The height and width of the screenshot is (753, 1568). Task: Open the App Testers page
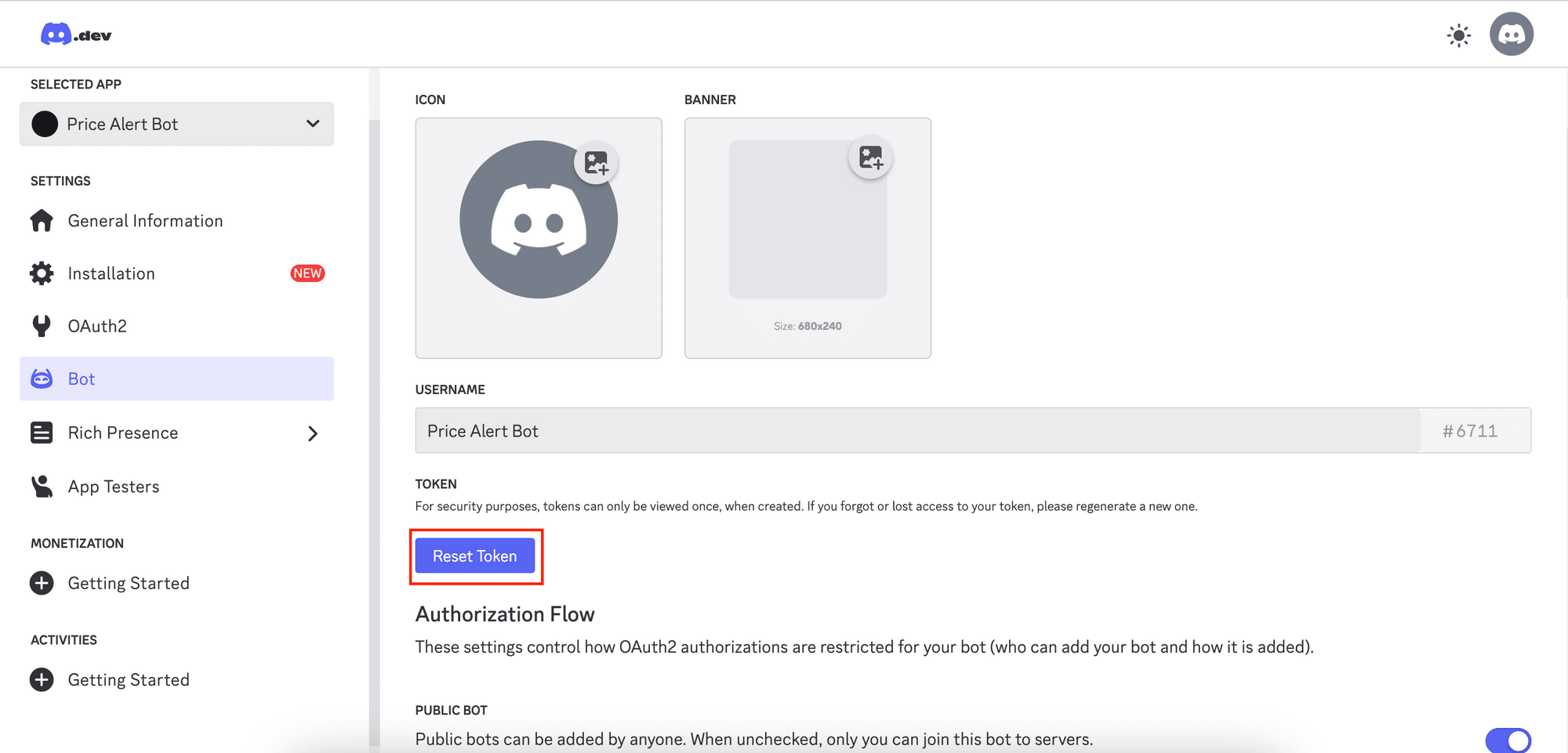pos(113,486)
